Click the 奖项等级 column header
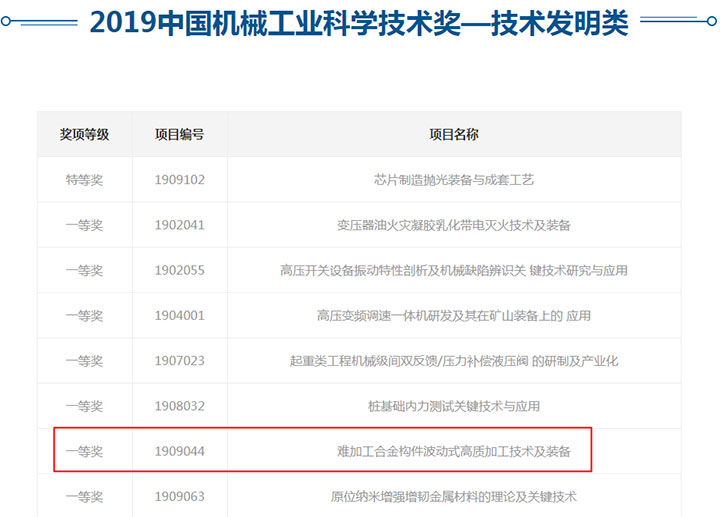This screenshot has height=517, width=720. pos(84,135)
